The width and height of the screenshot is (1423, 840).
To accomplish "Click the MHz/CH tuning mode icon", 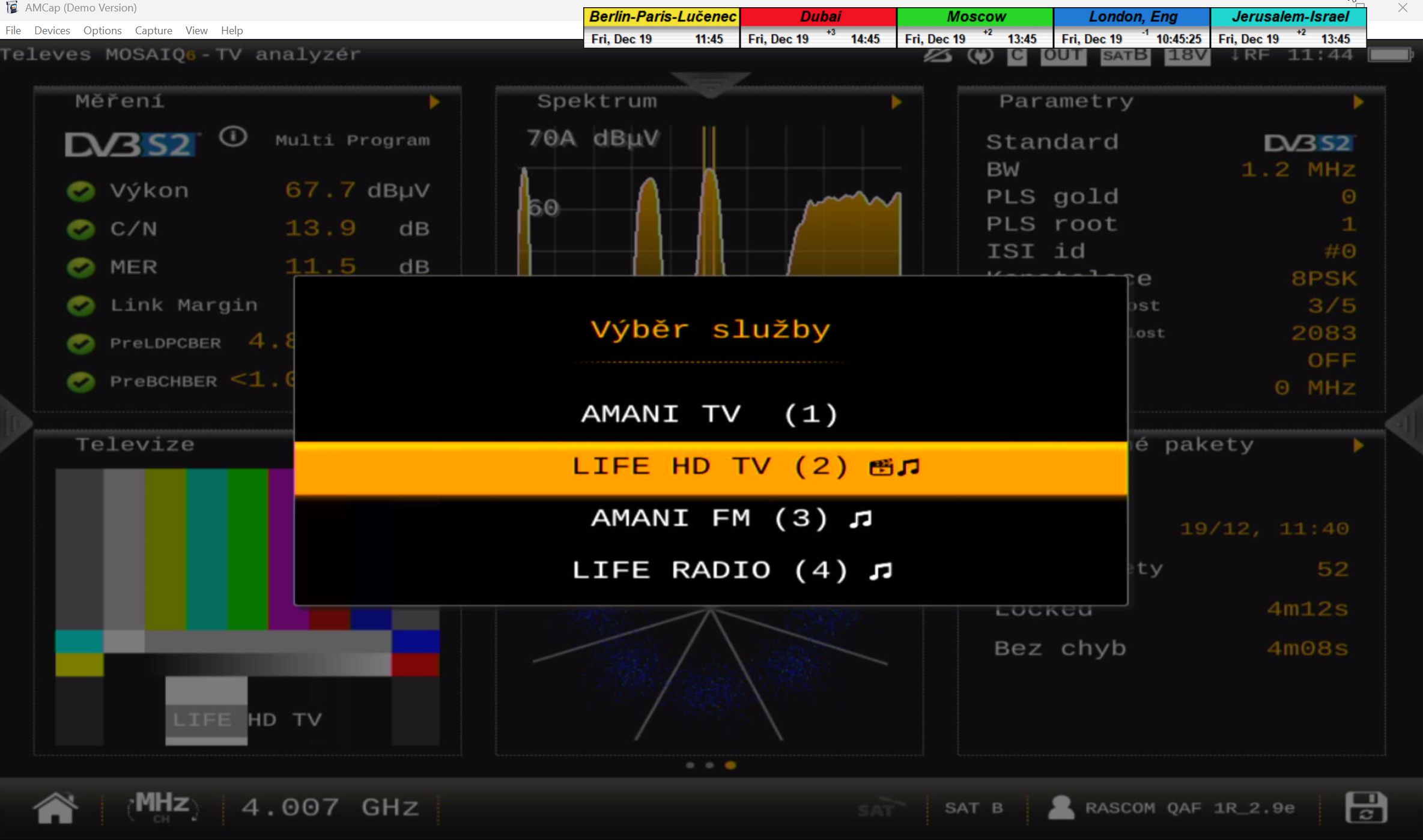I will pos(162,807).
